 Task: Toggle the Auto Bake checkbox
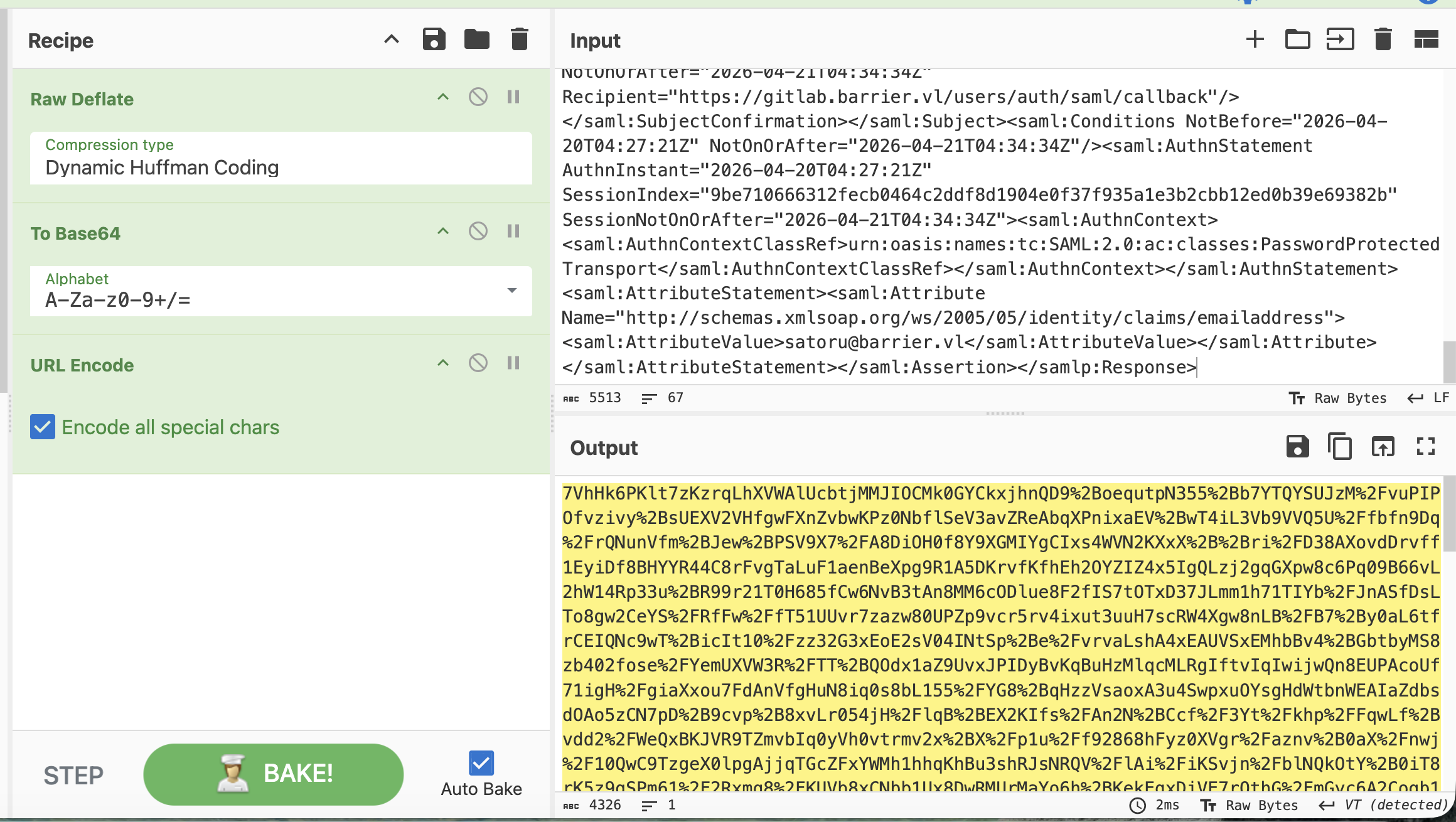(x=481, y=763)
